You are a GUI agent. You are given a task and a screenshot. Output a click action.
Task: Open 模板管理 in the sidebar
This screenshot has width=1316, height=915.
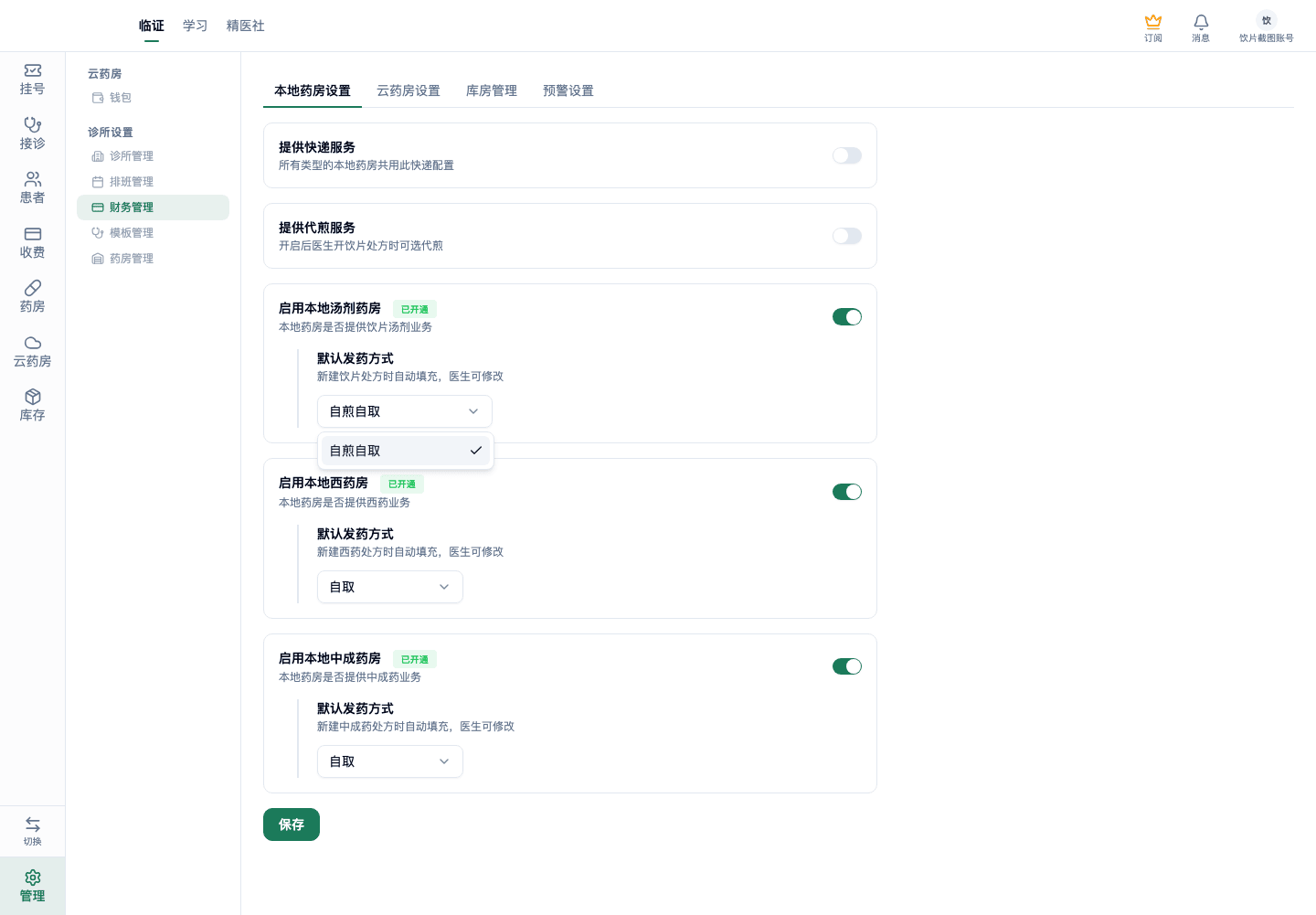[153, 233]
